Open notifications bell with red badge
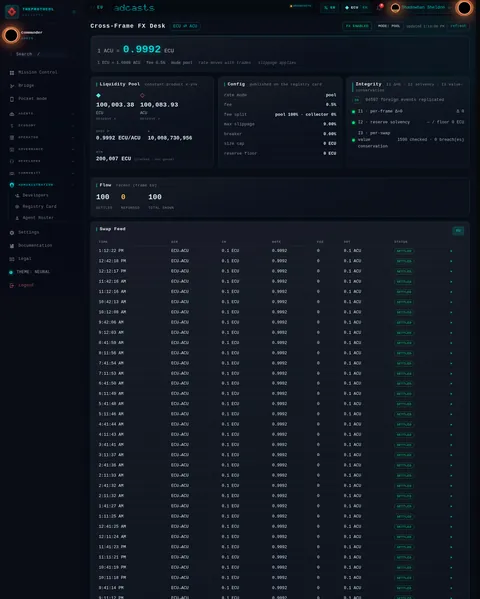 click(379, 7)
